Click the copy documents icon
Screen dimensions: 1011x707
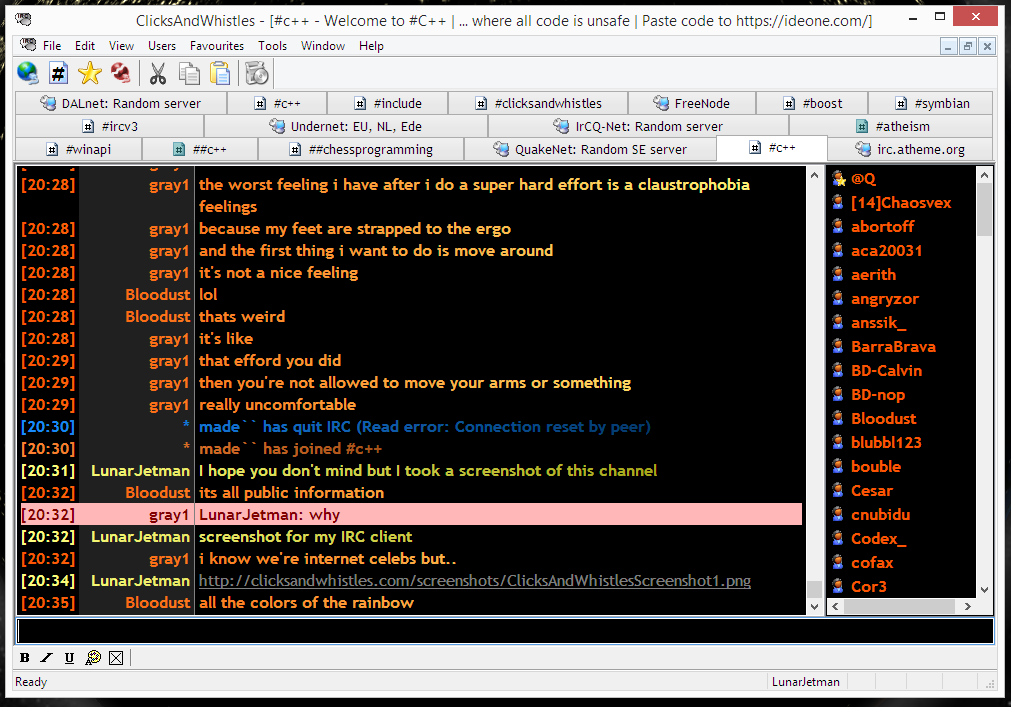pos(189,73)
